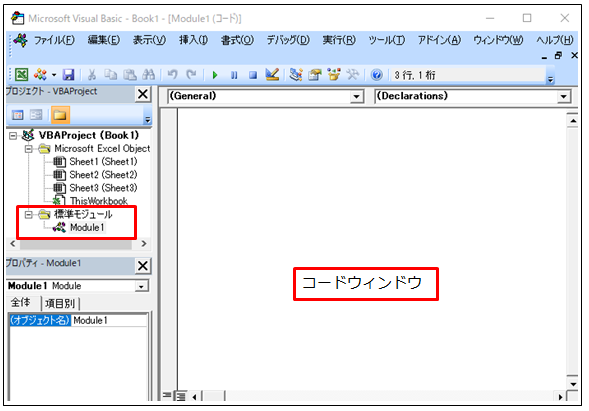This screenshot has height=411, width=589.
Task: Toggle Design Mode icon
Action: pos(272,74)
